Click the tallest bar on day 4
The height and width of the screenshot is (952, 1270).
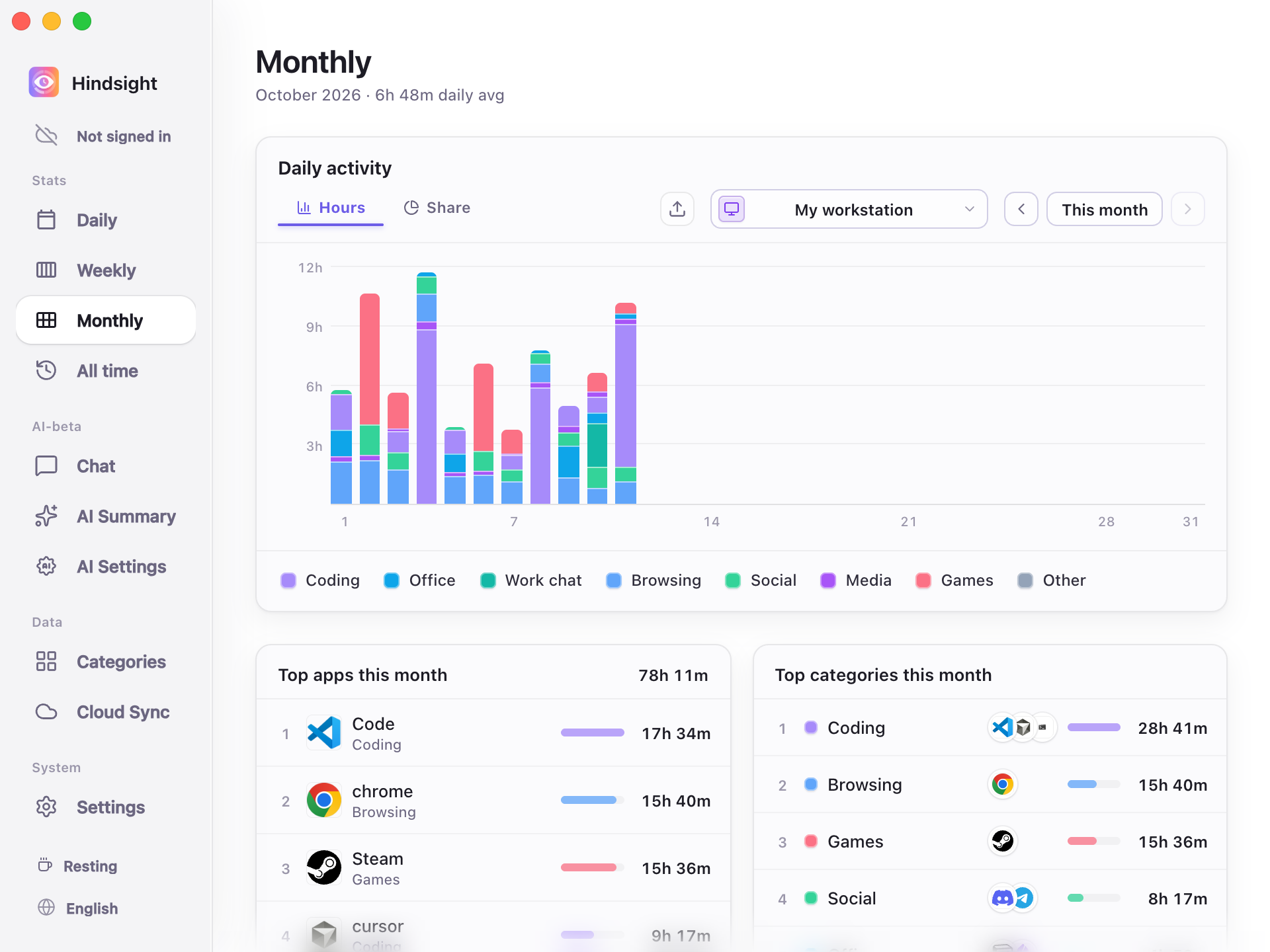427,388
